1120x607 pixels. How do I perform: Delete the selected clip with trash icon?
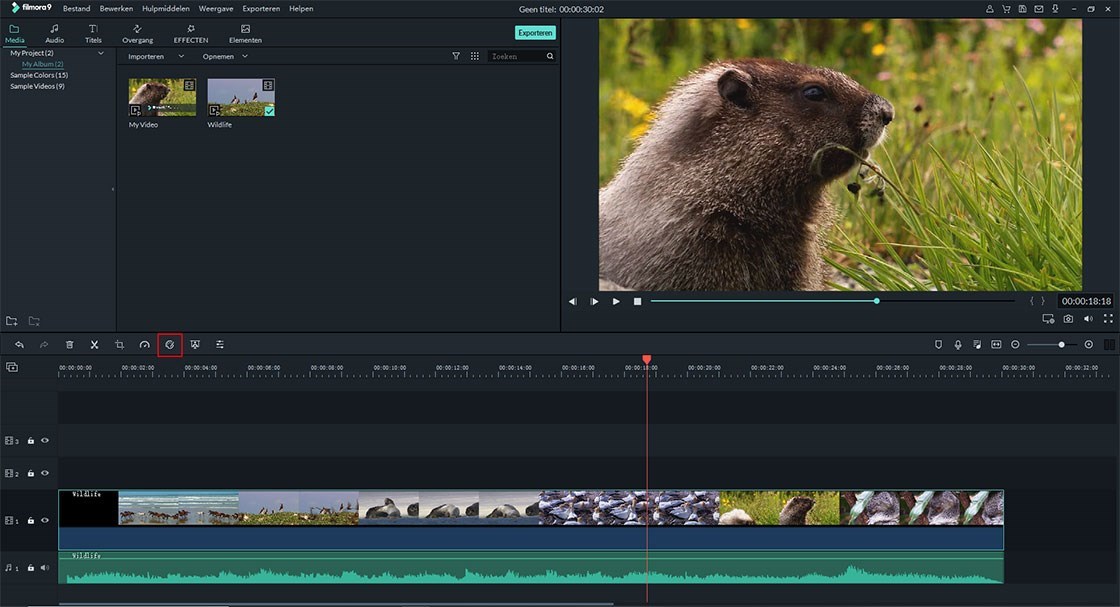[x=69, y=345]
